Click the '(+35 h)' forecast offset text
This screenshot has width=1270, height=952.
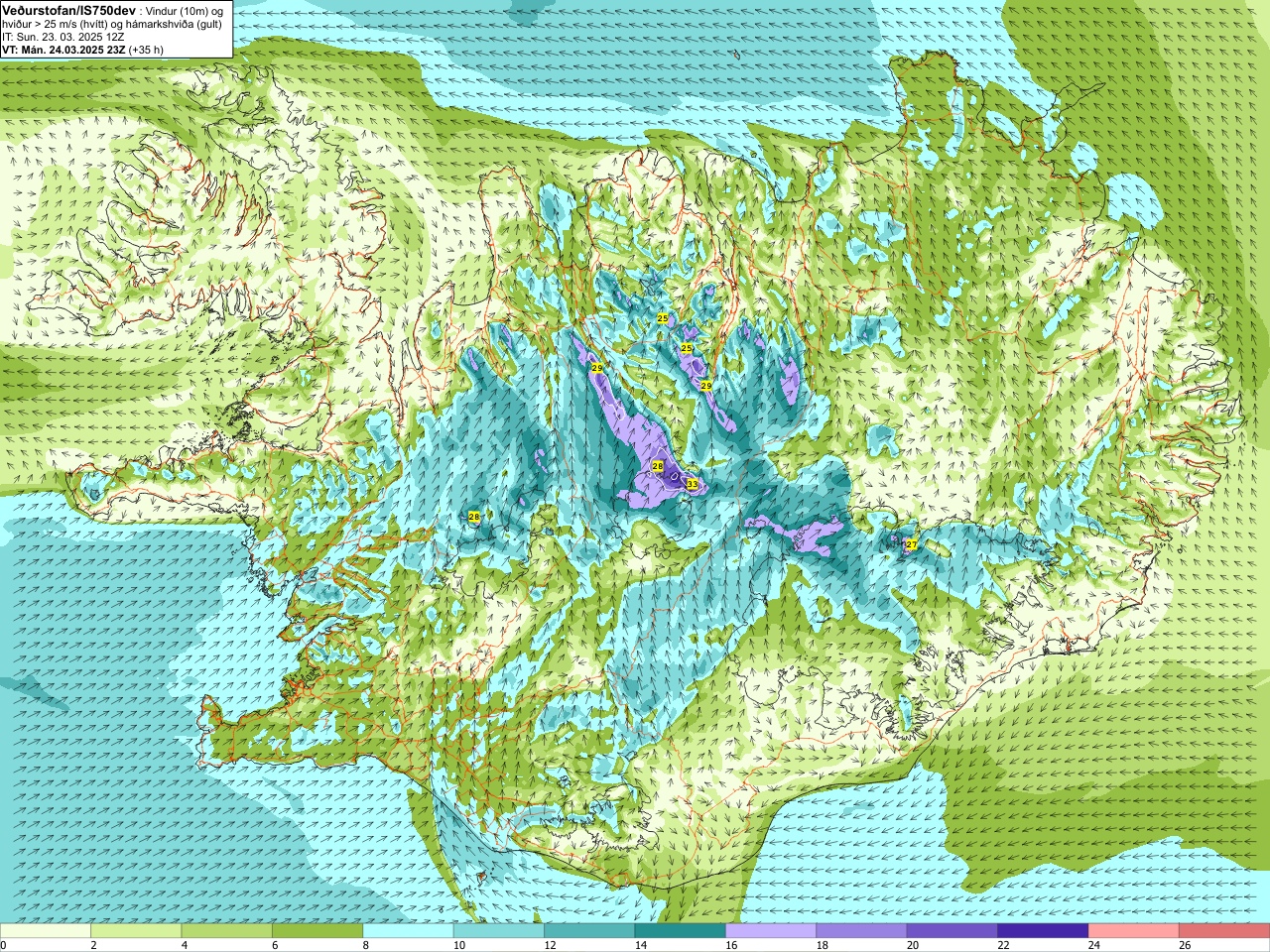click(146, 50)
